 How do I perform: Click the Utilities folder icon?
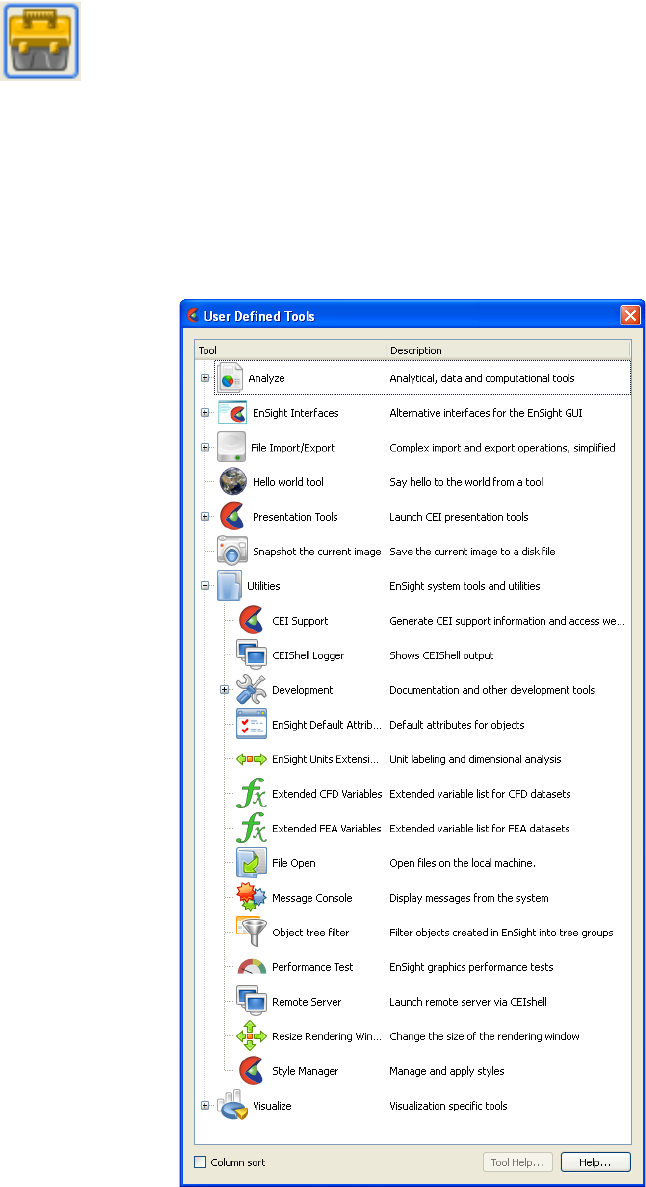(x=229, y=586)
